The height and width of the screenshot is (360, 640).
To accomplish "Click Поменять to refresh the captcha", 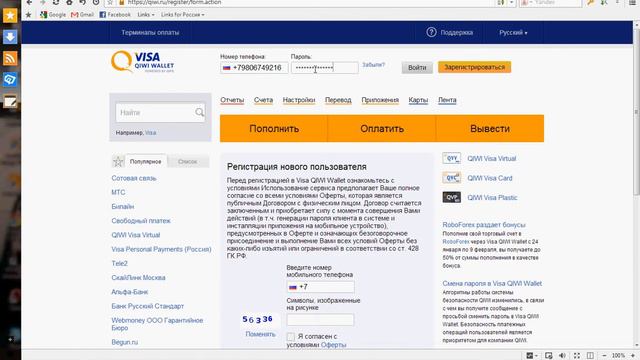I will [x=260, y=334].
